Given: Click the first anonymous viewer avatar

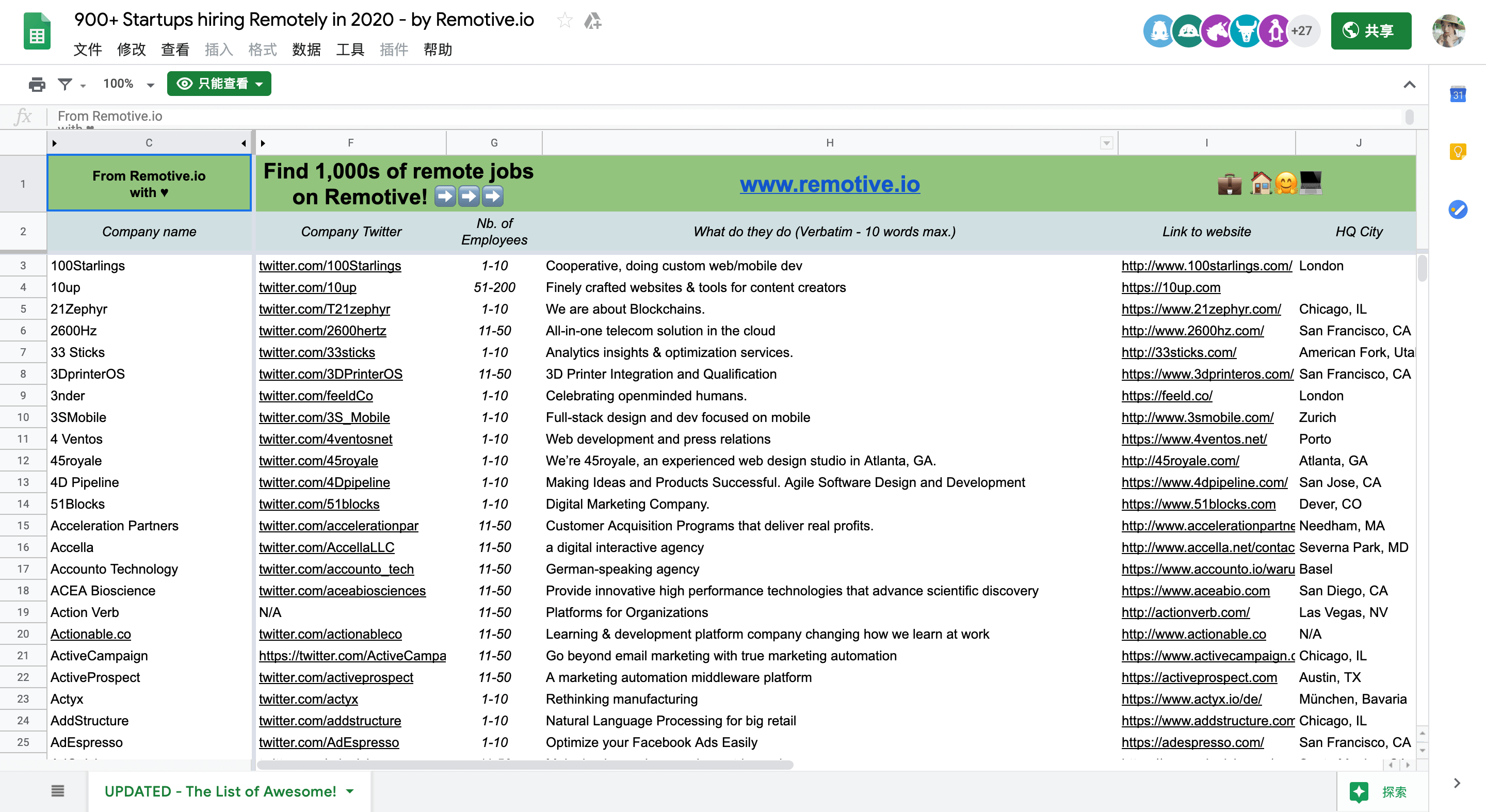Looking at the screenshot, I should (x=1159, y=31).
